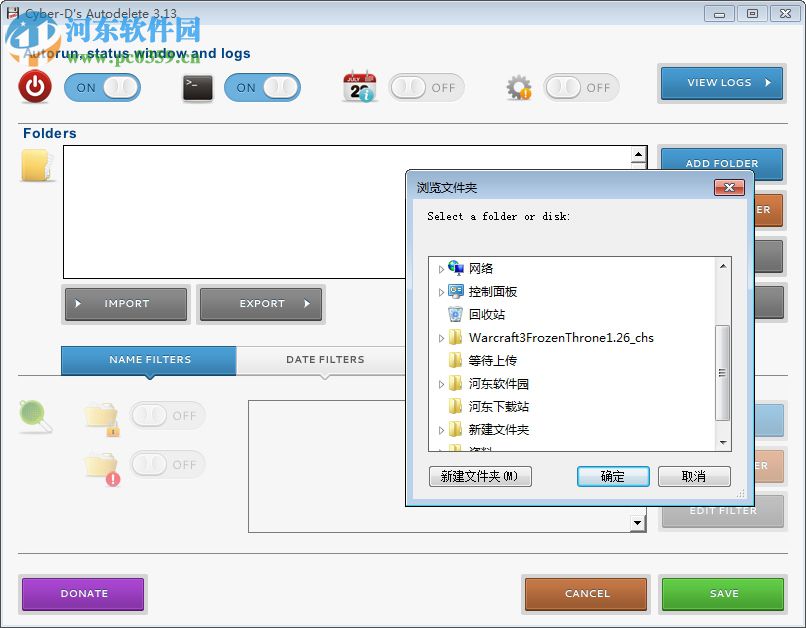The width and height of the screenshot is (806, 628).
Task: Expand the Warcraft3FrozenThrone1.26_chs folder node
Action: [441, 338]
